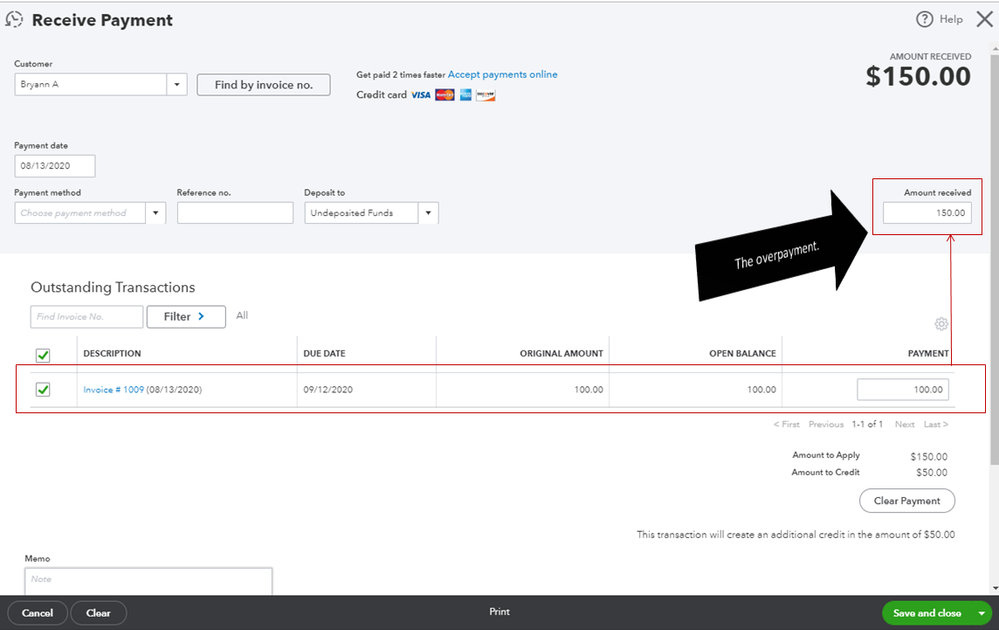The height and width of the screenshot is (630, 999).
Task: Open the transaction history clock icon
Action: [14, 20]
